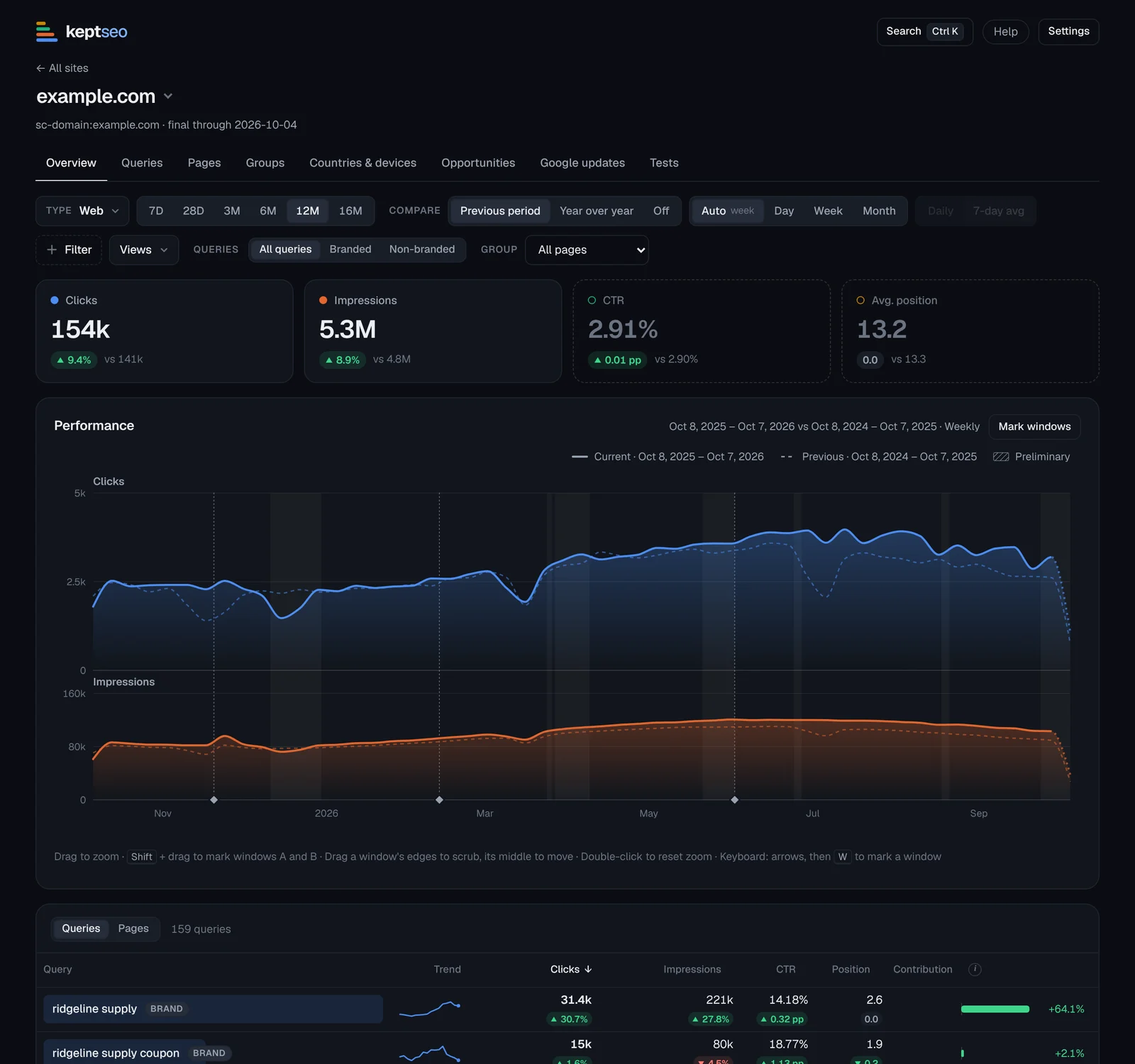Select Day granularity
1135x1064 pixels.
coord(784,211)
